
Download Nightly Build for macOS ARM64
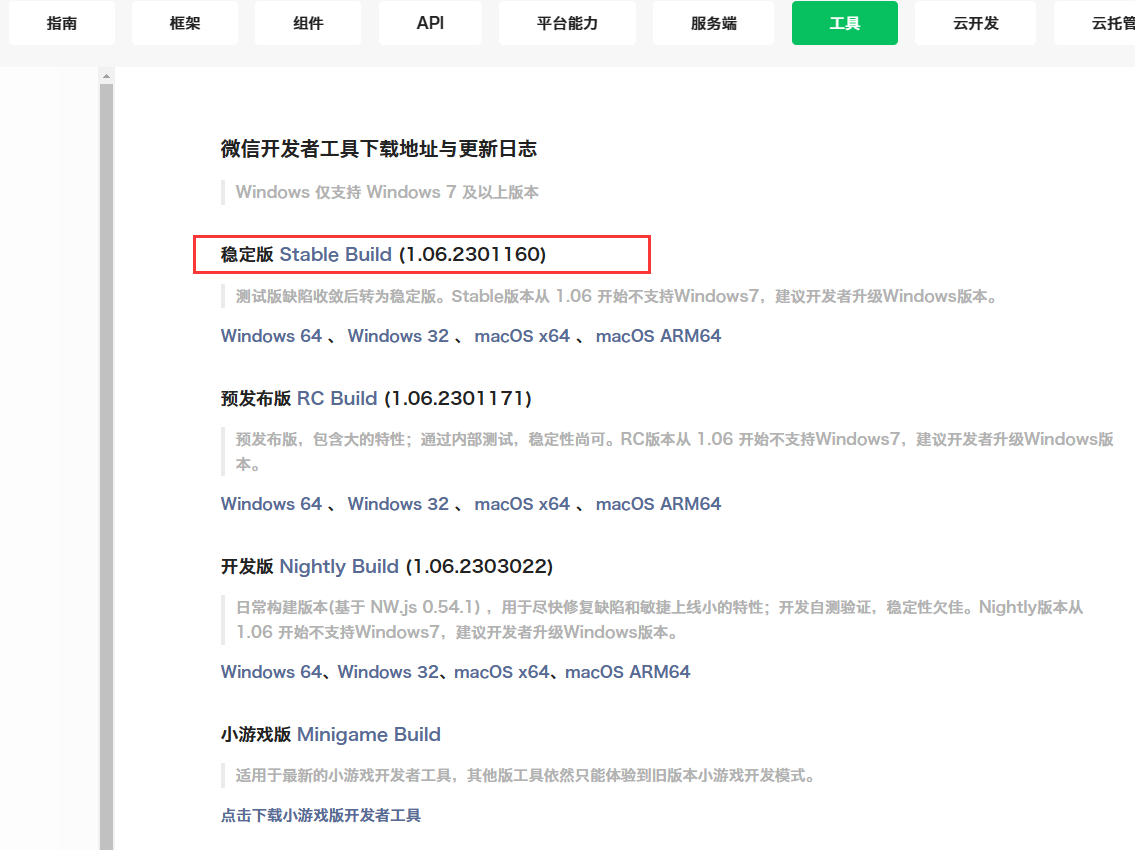[628, 672]
